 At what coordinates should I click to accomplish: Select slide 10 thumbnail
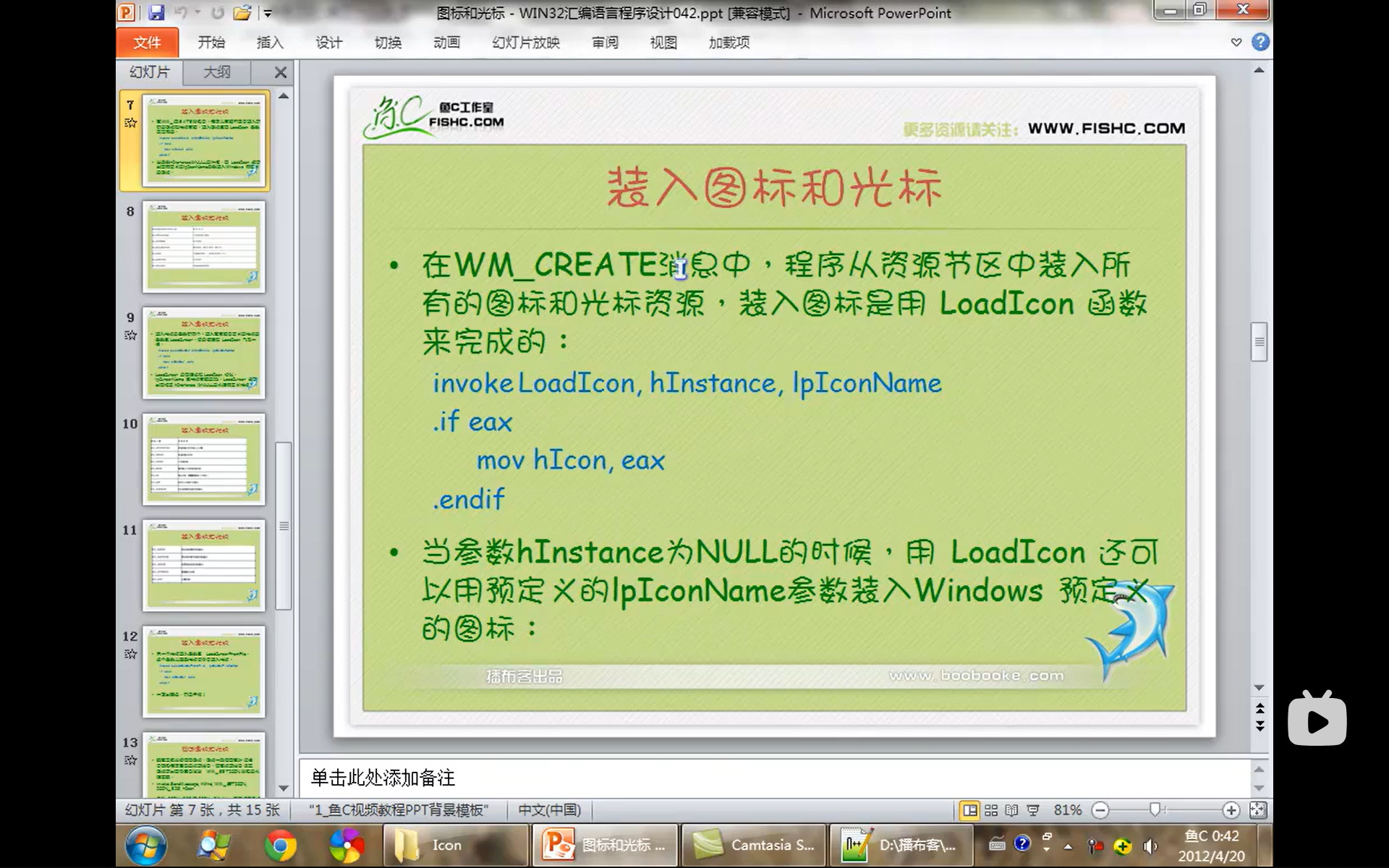(x=204, y=459)
